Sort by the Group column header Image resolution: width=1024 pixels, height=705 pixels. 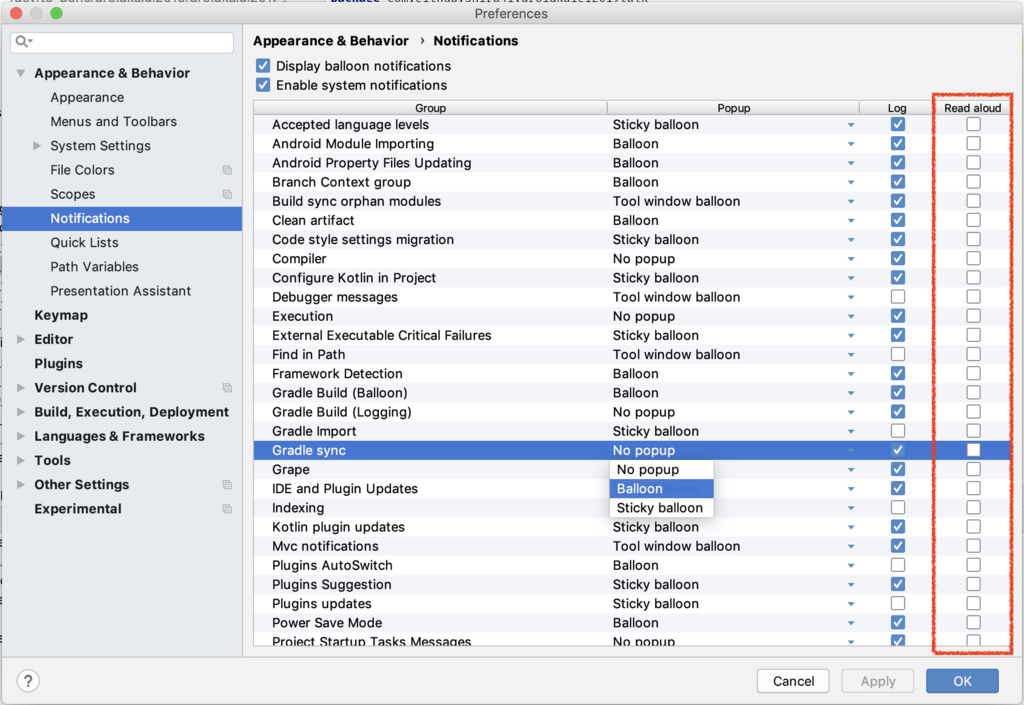(x=430, y=108)
